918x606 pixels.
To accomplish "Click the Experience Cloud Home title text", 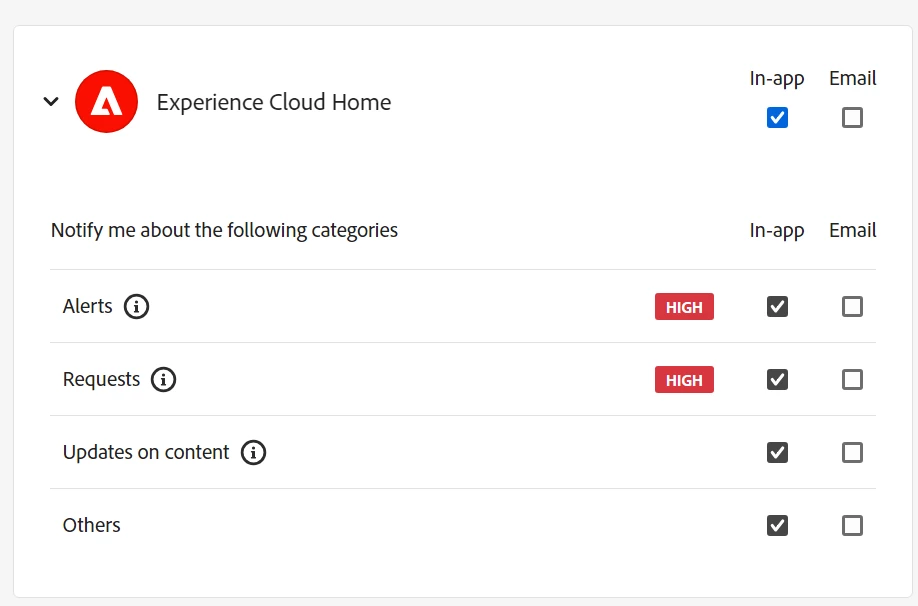I will pyautogui.click(x=274, y=102).
